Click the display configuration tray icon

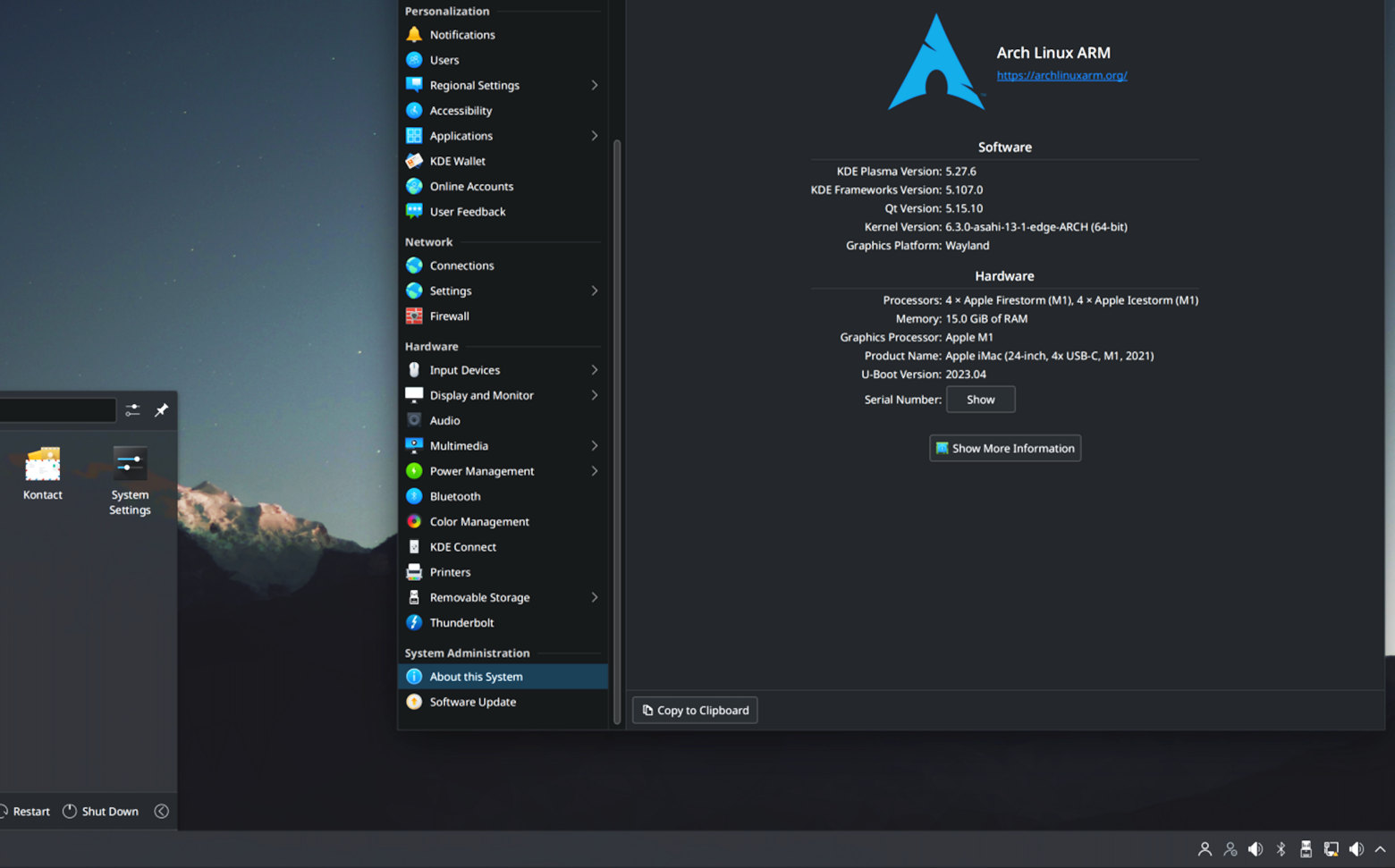click(1331, 849)
